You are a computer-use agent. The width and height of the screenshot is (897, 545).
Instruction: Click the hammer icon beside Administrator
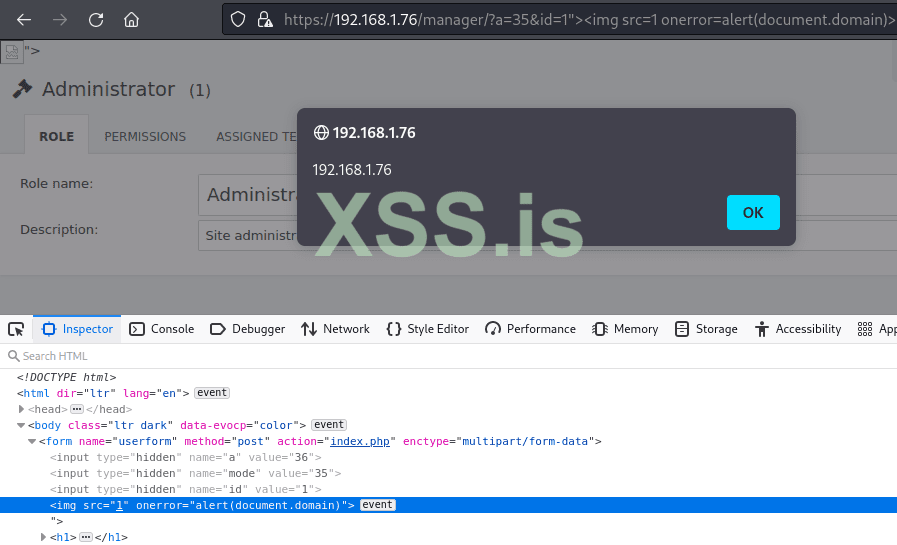tap(22, 89)
